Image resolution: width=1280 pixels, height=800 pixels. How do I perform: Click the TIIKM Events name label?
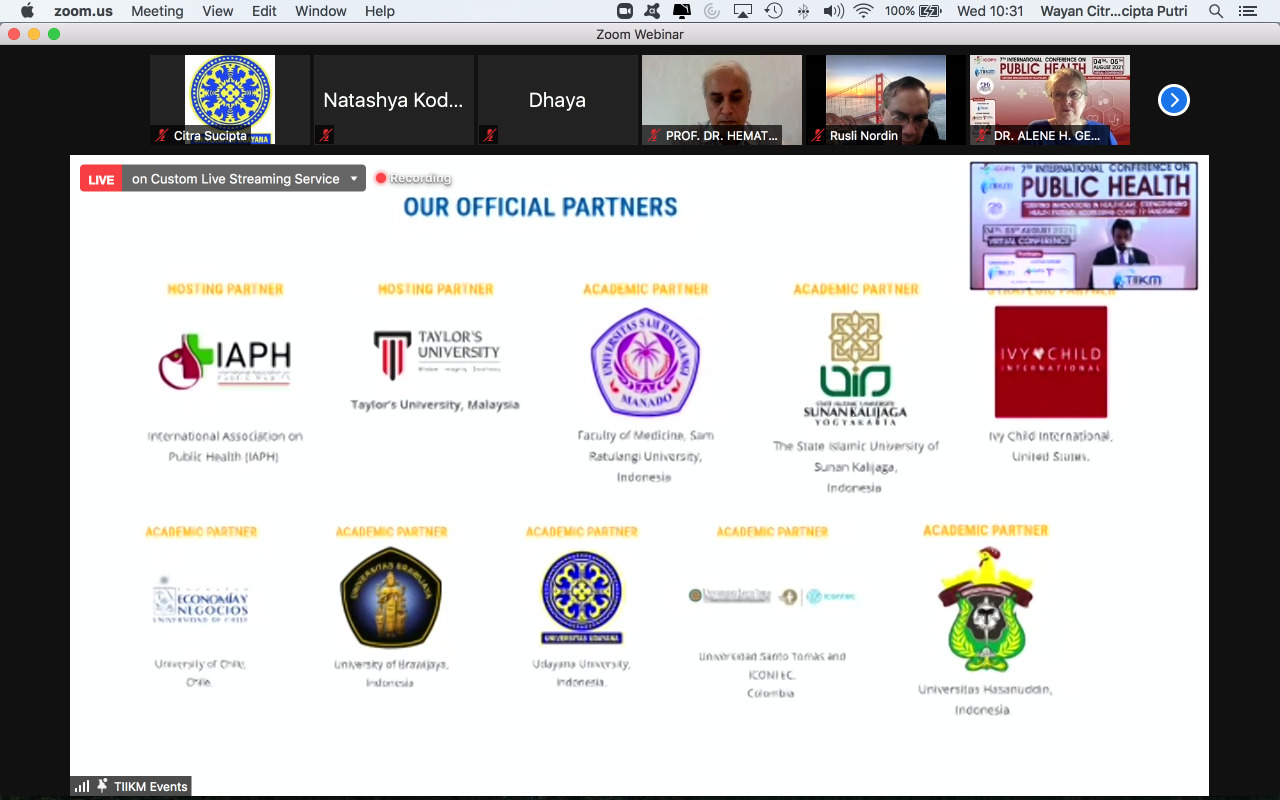coord(151,787)
